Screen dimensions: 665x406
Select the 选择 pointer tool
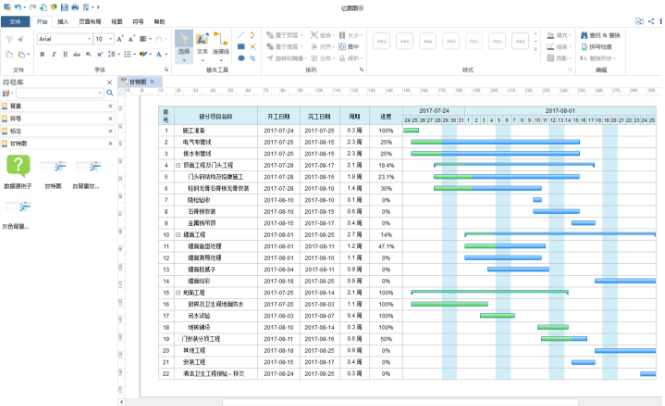(x=183, y=43)
